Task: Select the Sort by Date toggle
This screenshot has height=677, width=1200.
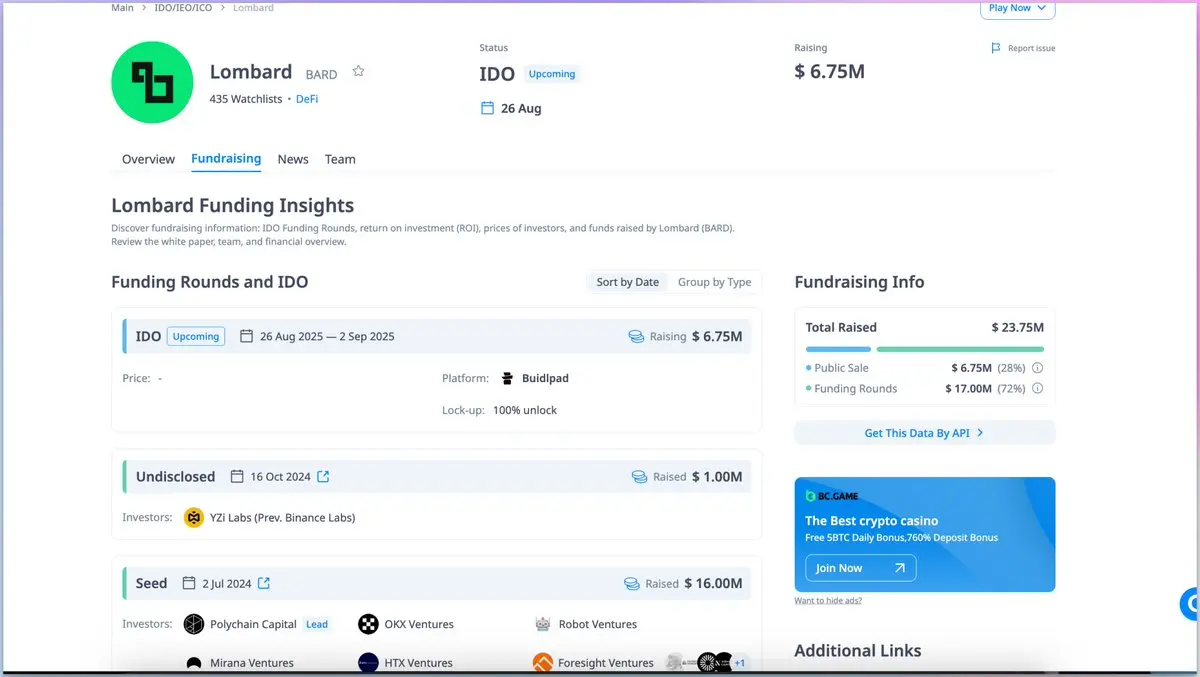Action: coord(628,282)
